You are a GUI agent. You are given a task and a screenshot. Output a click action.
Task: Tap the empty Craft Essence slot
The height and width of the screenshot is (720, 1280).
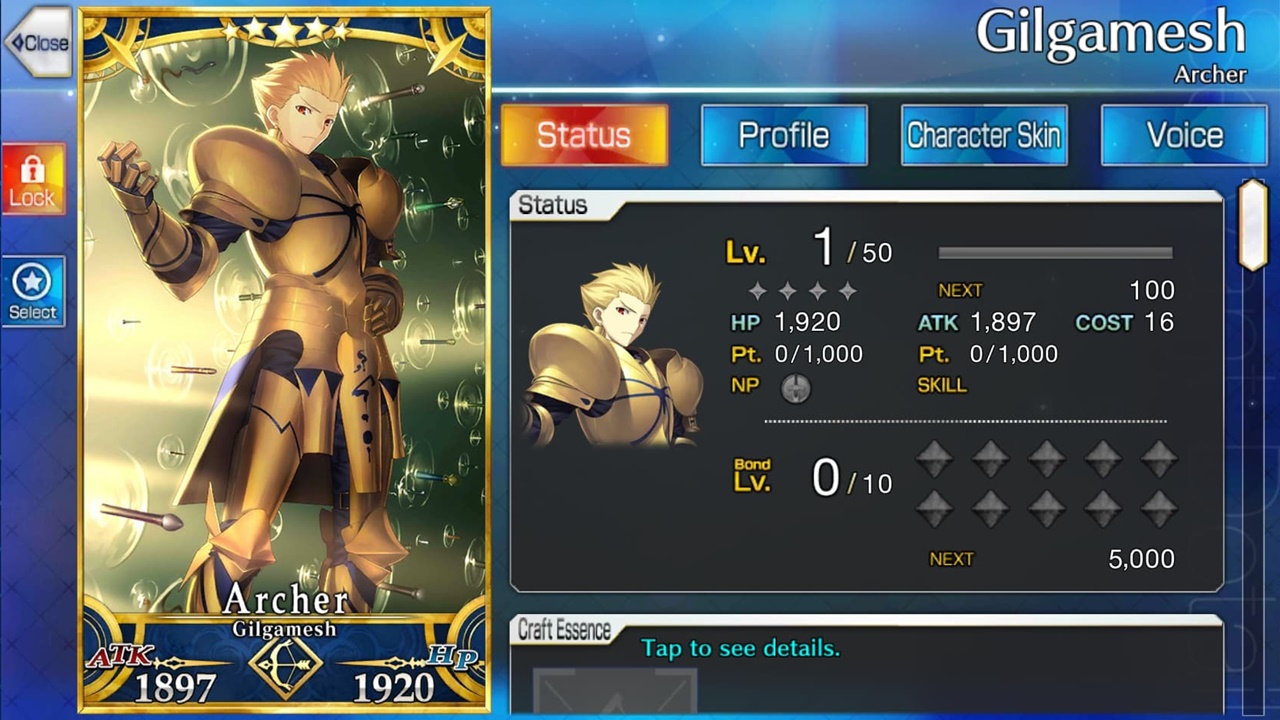click(614, 691)
